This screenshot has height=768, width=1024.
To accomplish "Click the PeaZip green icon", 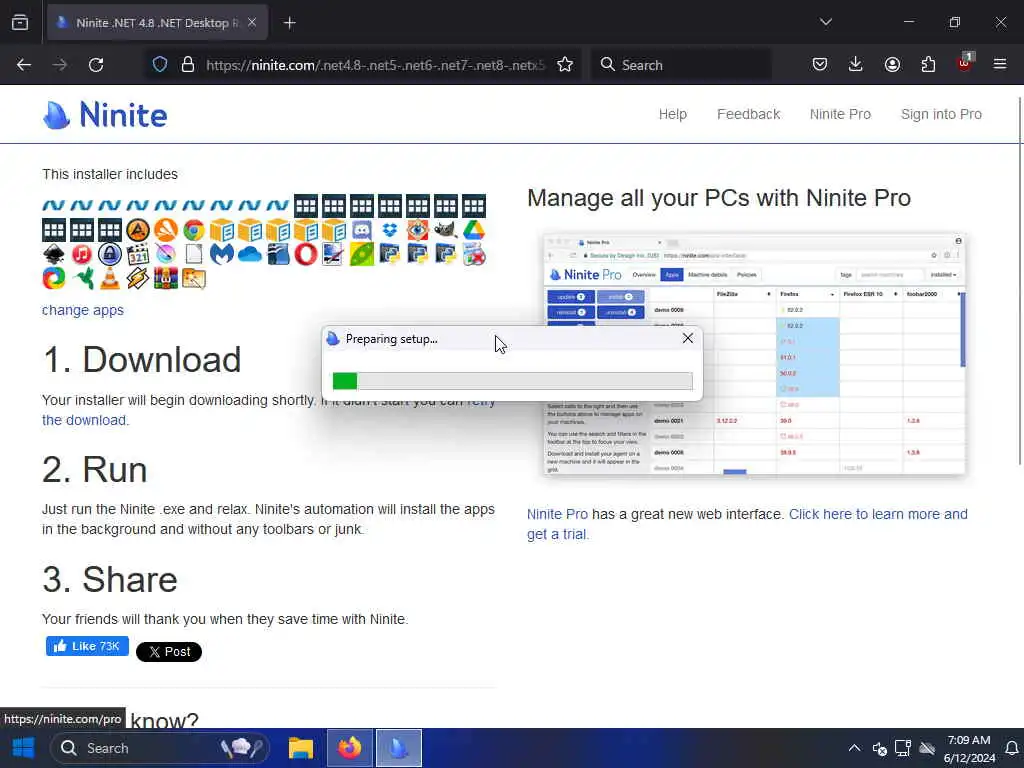I will (x=362, y=254).
